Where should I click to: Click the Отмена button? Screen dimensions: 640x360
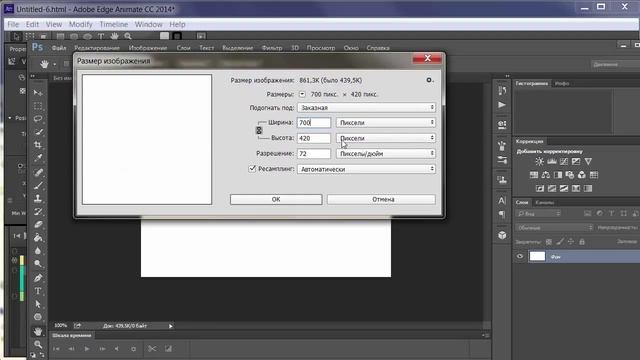(381, 199)
